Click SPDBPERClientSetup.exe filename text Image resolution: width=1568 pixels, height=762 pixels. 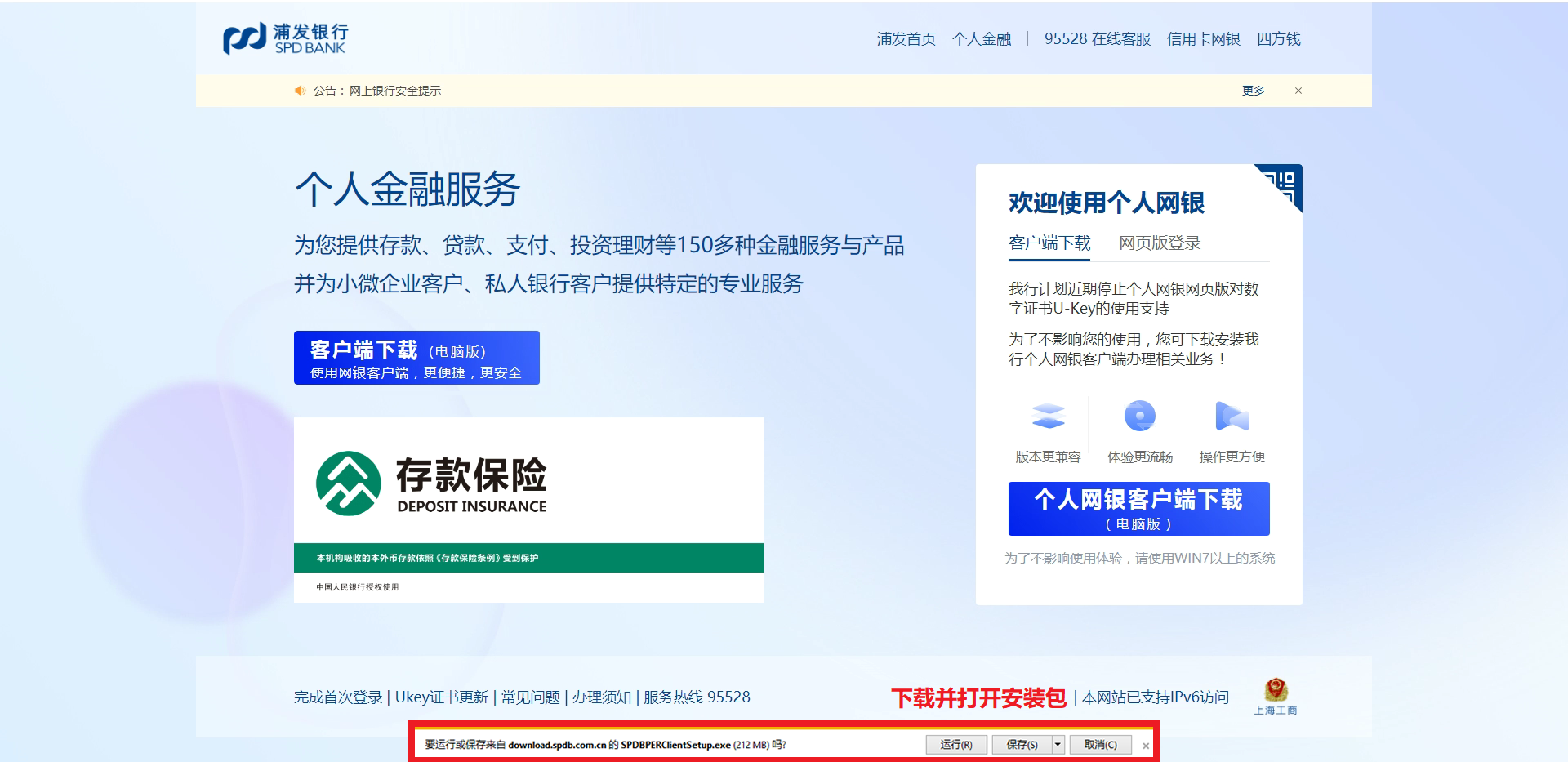click(x=675, y=745)
